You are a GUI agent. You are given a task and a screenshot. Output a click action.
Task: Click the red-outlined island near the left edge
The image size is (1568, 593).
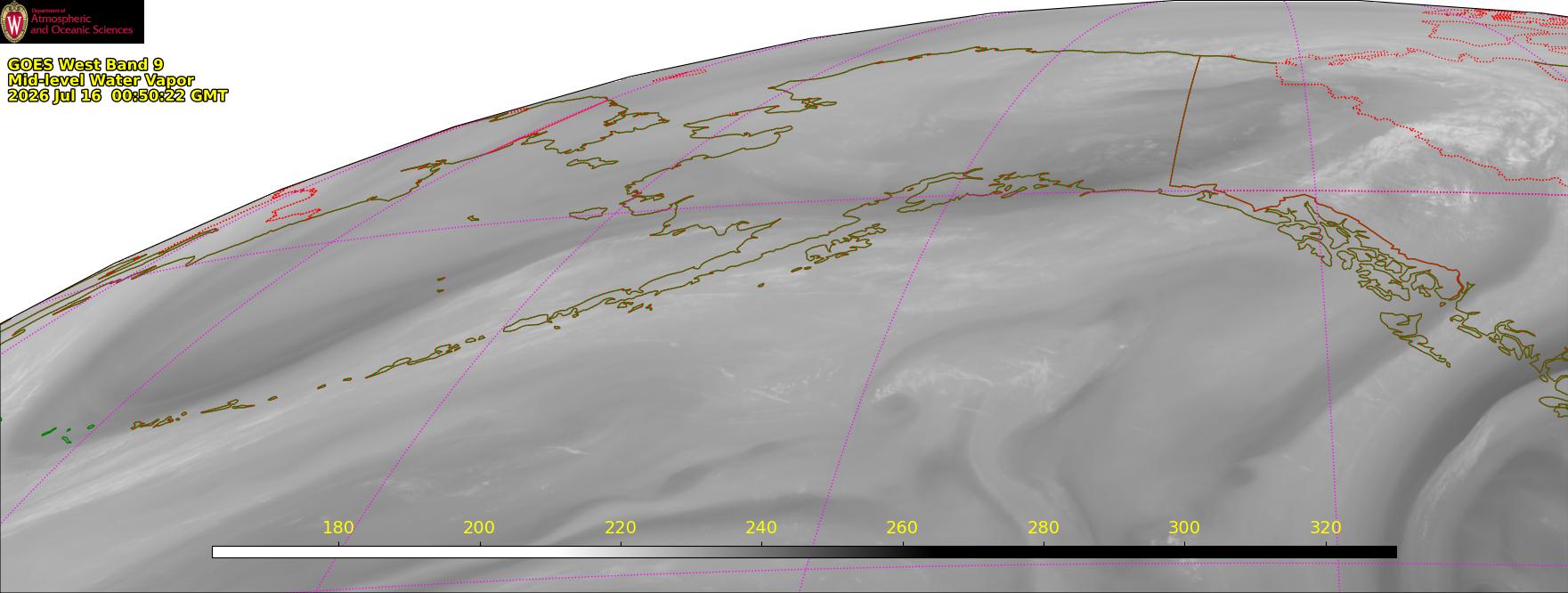(x=294, y=204)
